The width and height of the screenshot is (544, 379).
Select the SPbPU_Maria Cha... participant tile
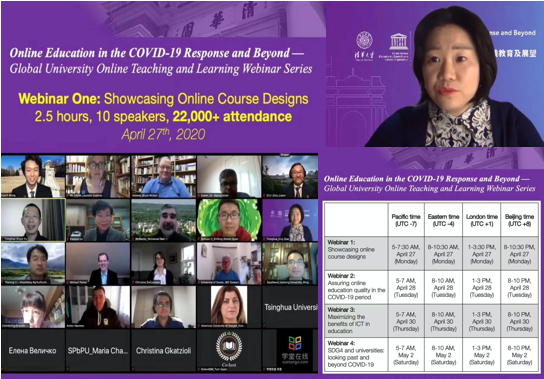(x=98, y=351)
